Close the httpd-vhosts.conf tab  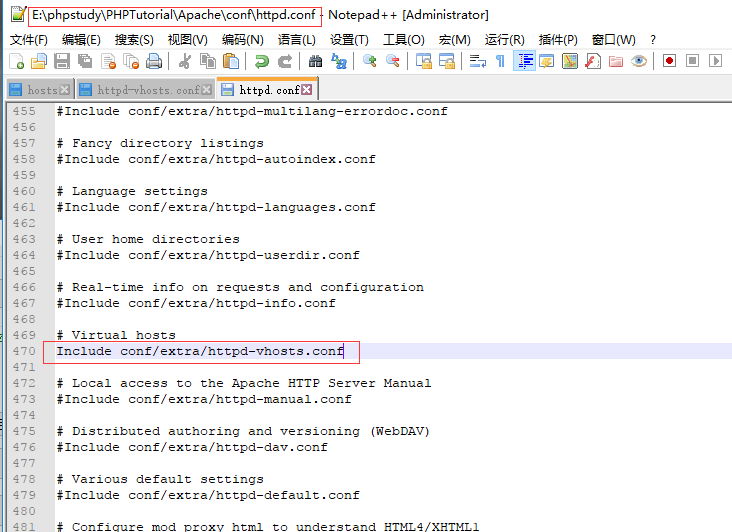[206, 90]
